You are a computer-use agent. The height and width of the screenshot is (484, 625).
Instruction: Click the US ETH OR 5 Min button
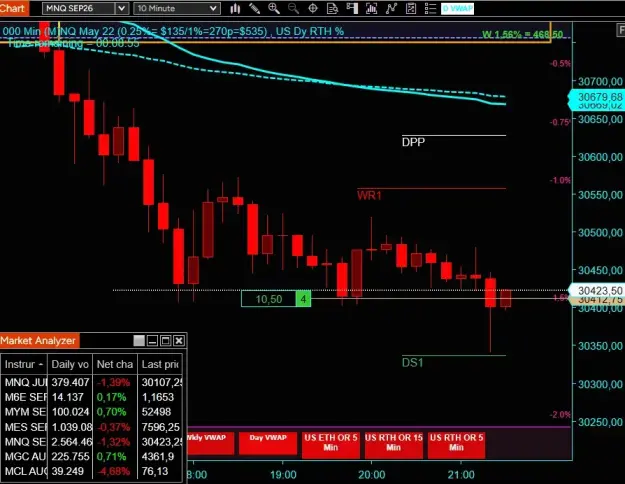pos(330,445)
